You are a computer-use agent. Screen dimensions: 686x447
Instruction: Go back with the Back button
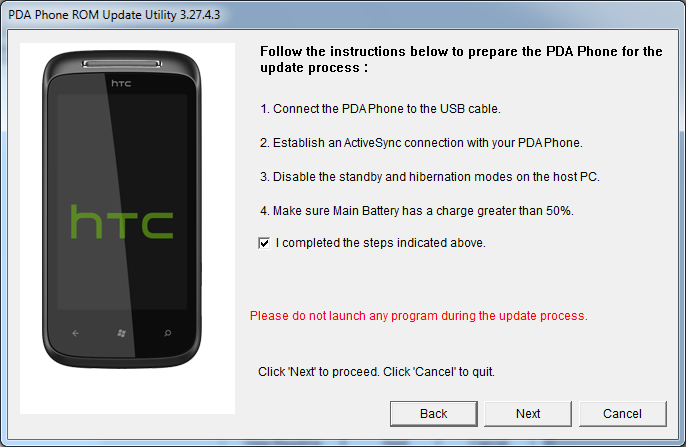[x=434, y=414]
